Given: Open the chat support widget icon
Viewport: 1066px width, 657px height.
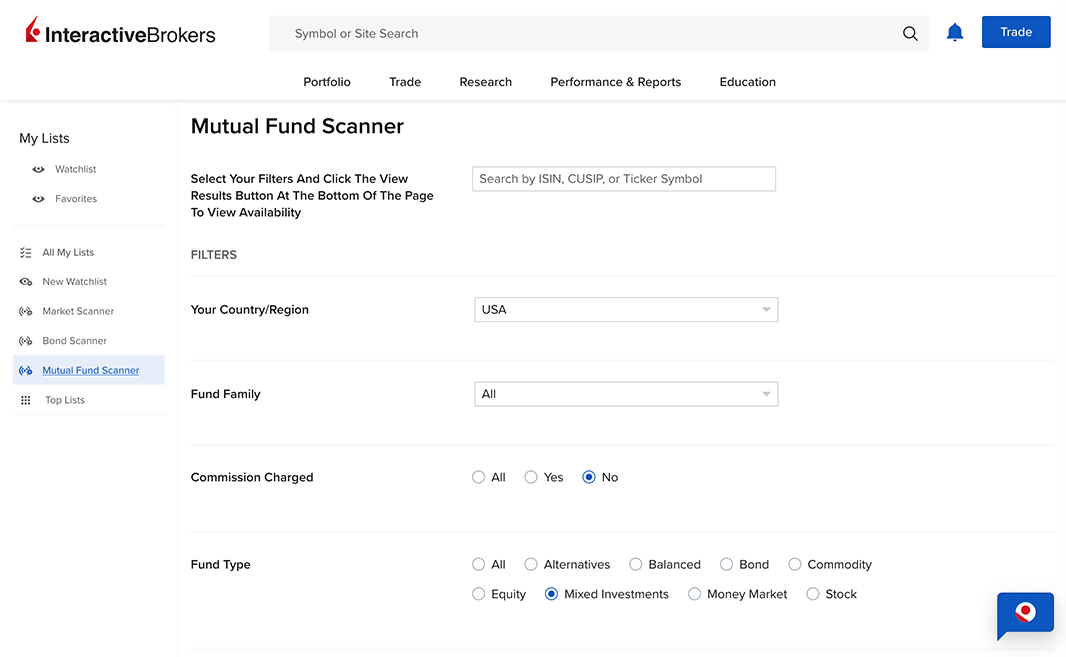Looking at the screenshot, I should 1025,613.
